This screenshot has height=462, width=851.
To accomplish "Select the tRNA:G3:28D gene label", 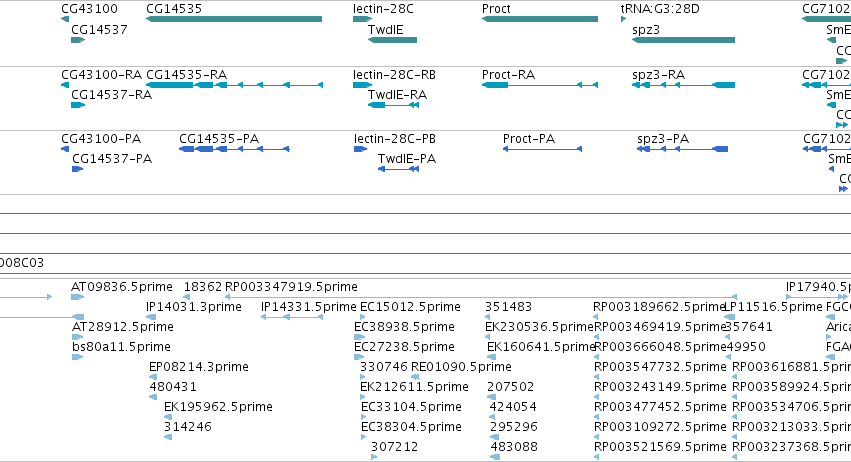I will click(660, 9).
